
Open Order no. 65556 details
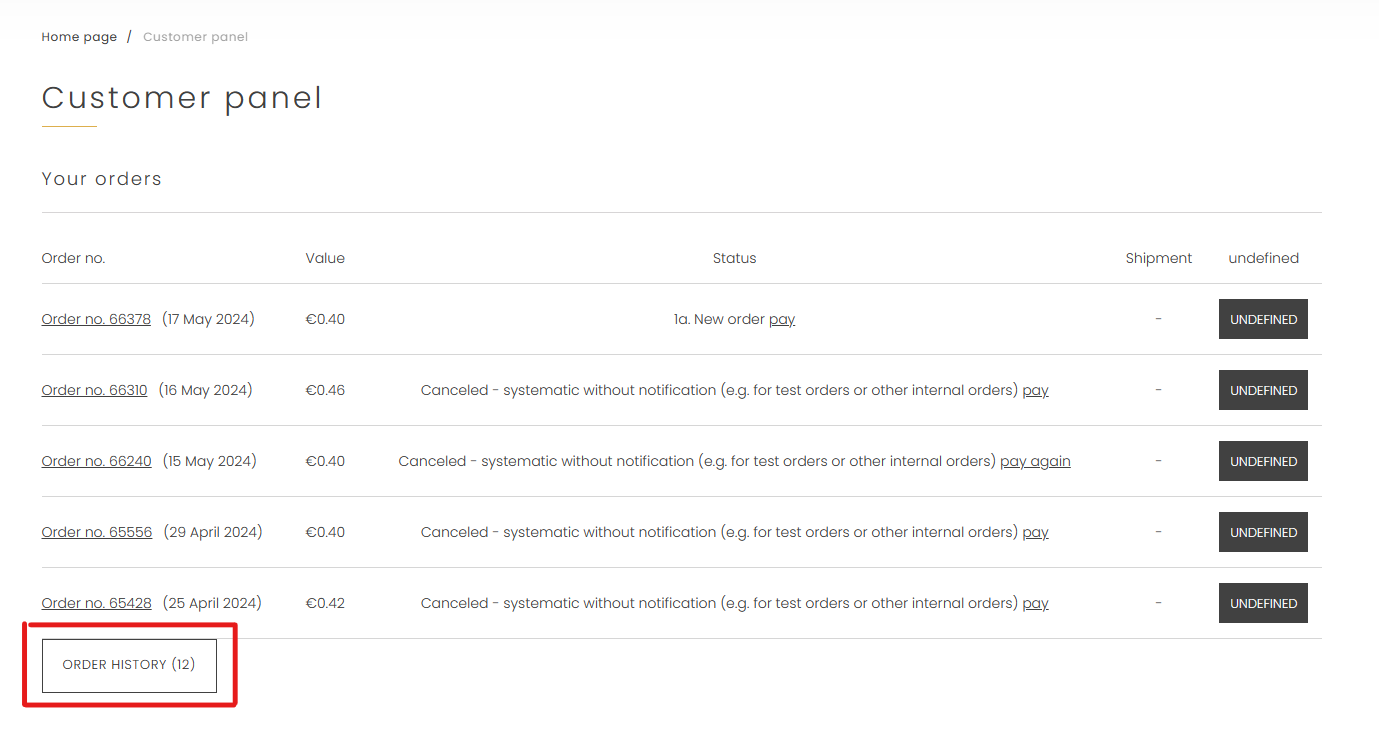click(x=97, y=532)
